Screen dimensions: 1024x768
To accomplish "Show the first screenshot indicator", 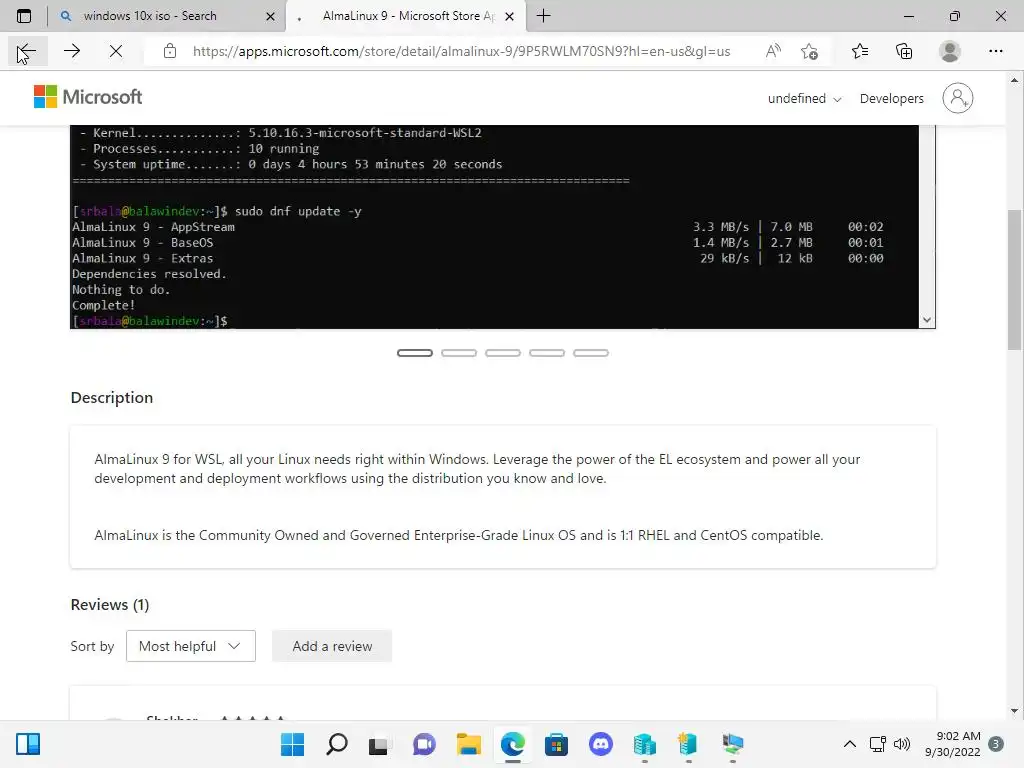I will click(415, 353).
